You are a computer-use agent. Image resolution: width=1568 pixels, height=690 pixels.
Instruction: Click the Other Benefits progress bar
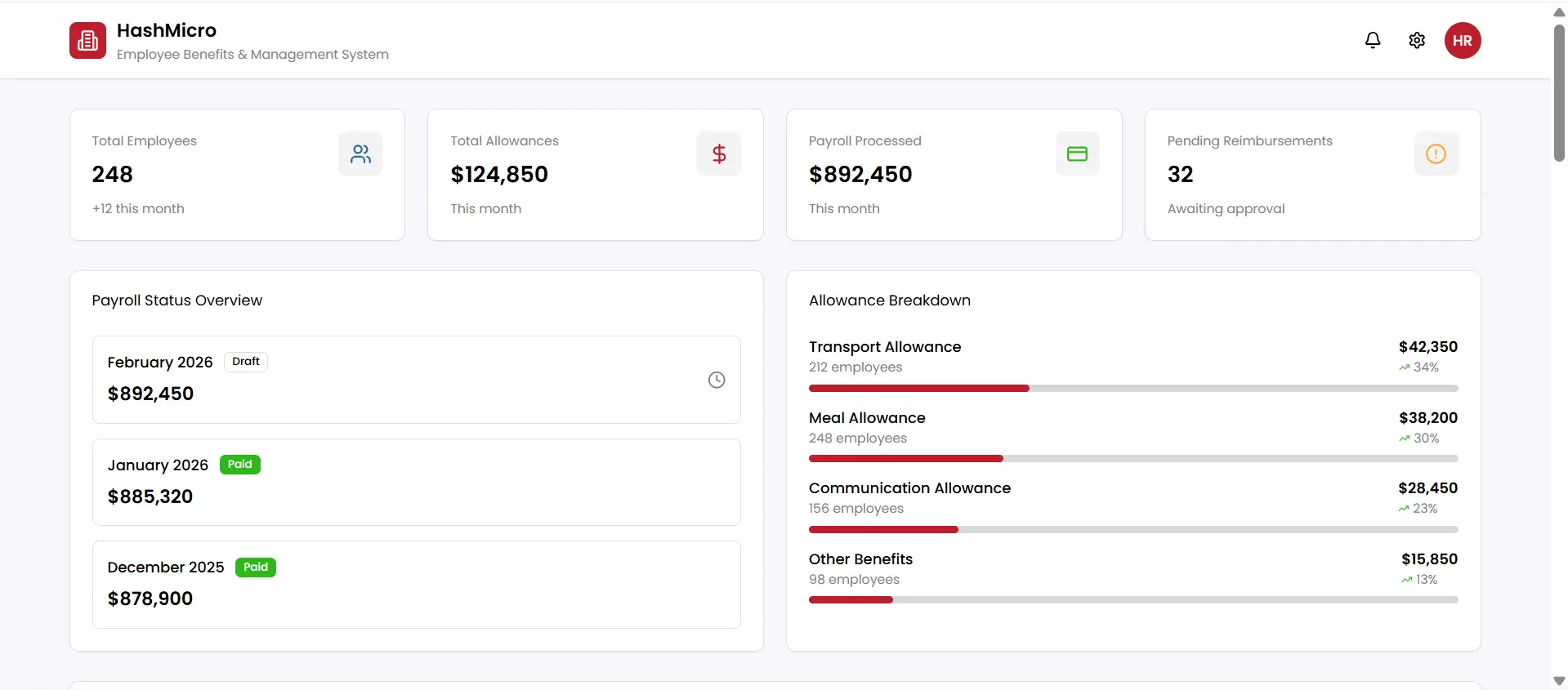[1132, 600]
